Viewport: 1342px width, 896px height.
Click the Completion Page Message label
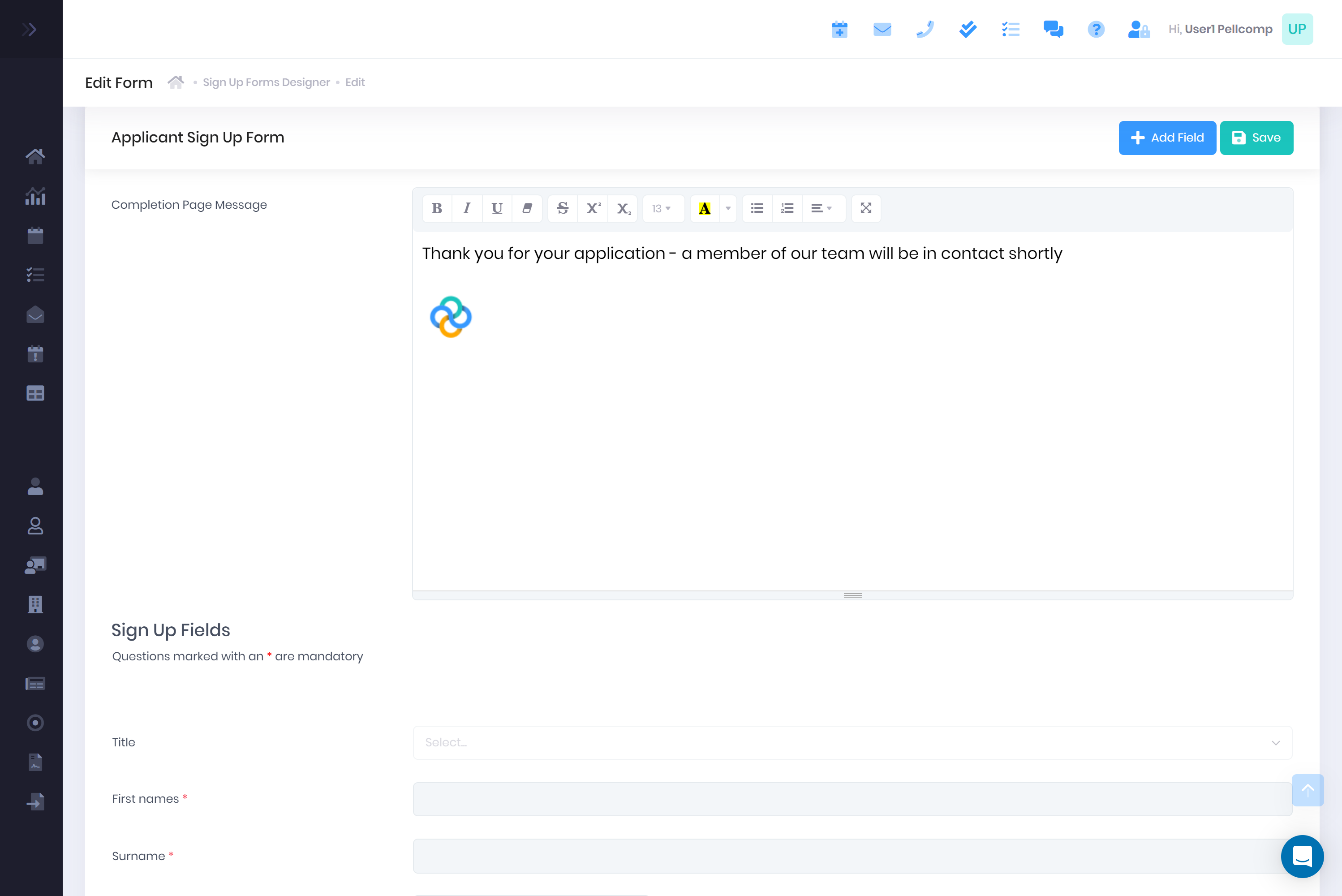[189, 205]
